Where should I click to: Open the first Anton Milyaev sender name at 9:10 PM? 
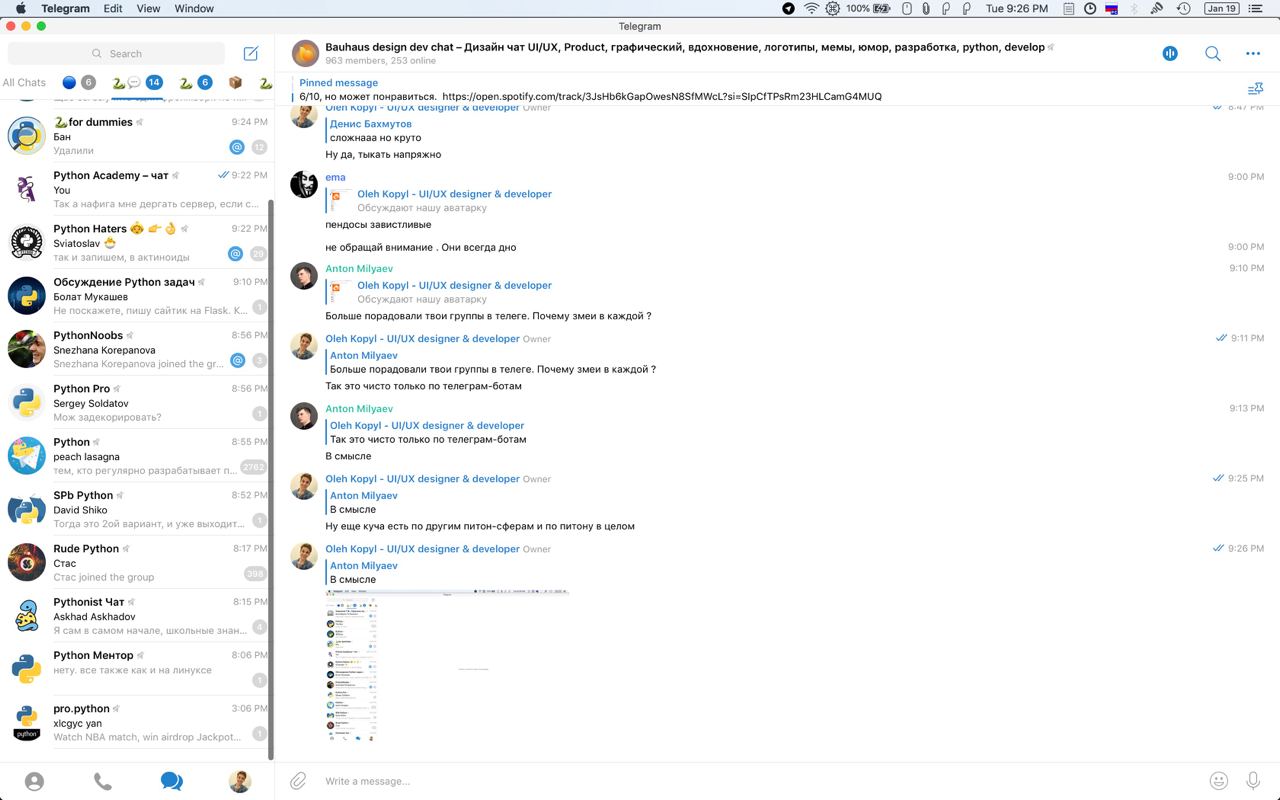pyautogui.click(x=359, y=269)
